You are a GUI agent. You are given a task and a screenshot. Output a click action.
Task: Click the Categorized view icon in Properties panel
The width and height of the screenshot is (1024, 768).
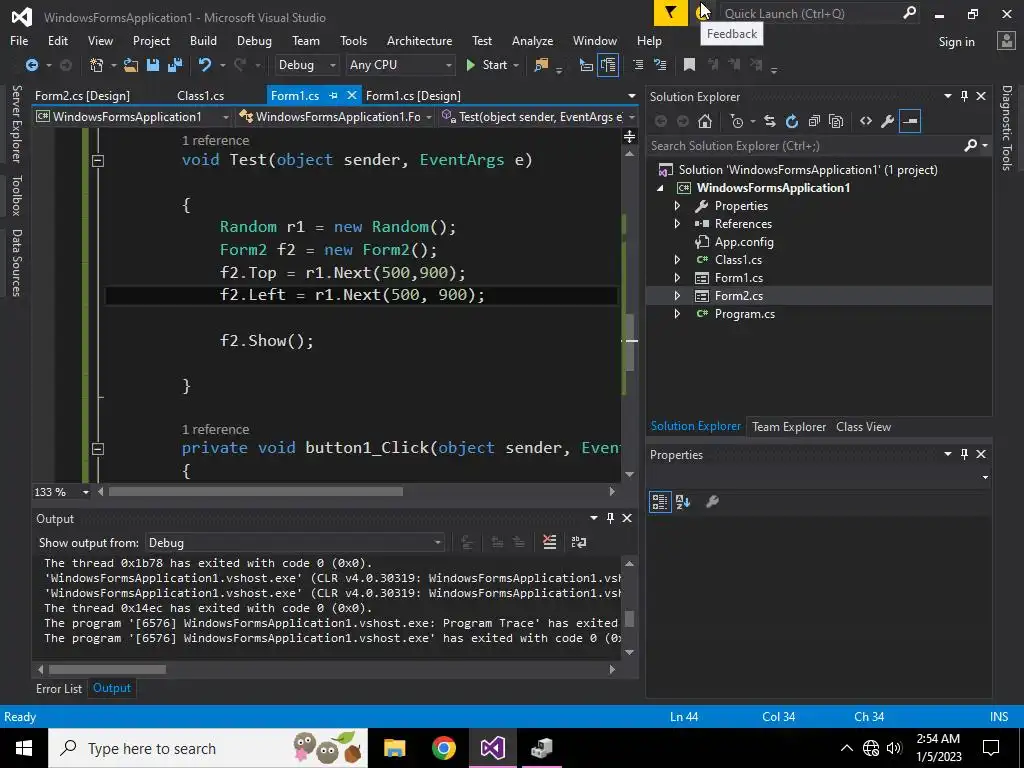click(660, 502)
